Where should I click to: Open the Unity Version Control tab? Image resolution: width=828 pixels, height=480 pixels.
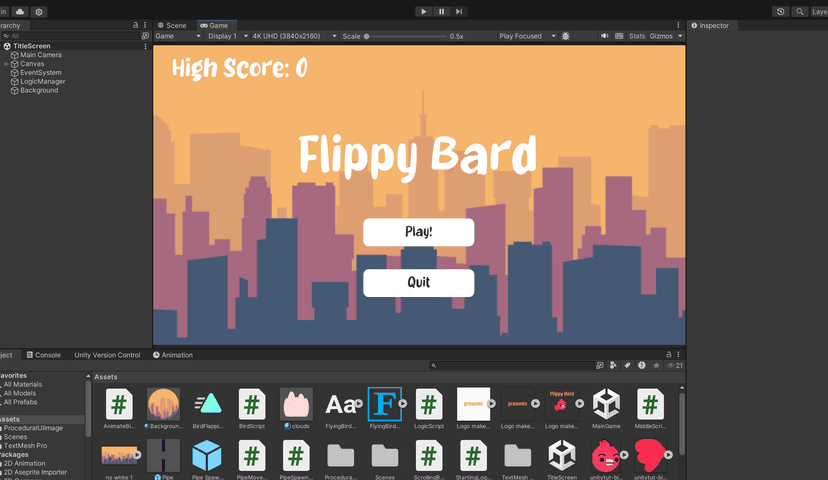107,355
